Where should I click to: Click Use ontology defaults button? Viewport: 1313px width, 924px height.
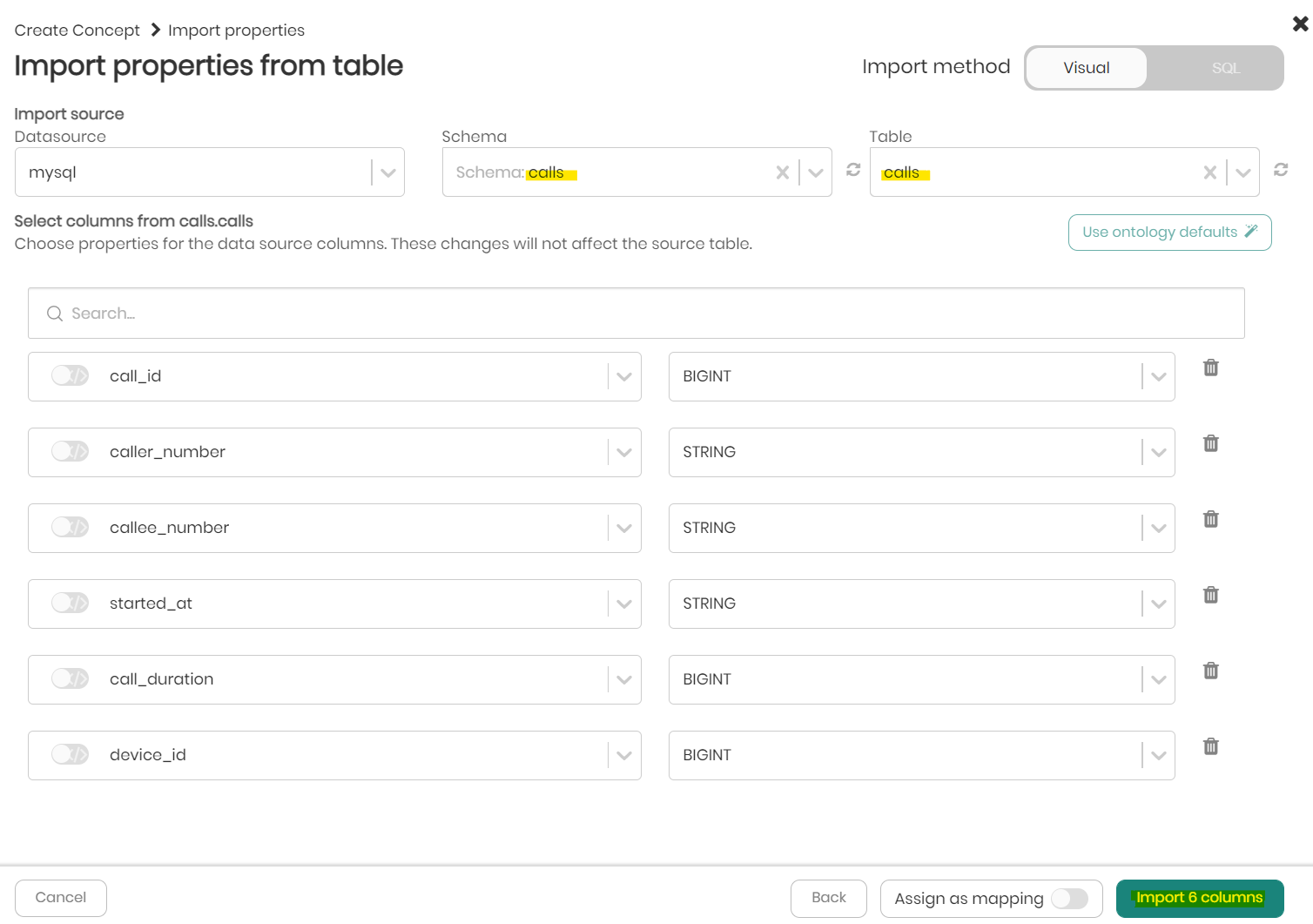pyautogui.click(x=1169, y=233)
